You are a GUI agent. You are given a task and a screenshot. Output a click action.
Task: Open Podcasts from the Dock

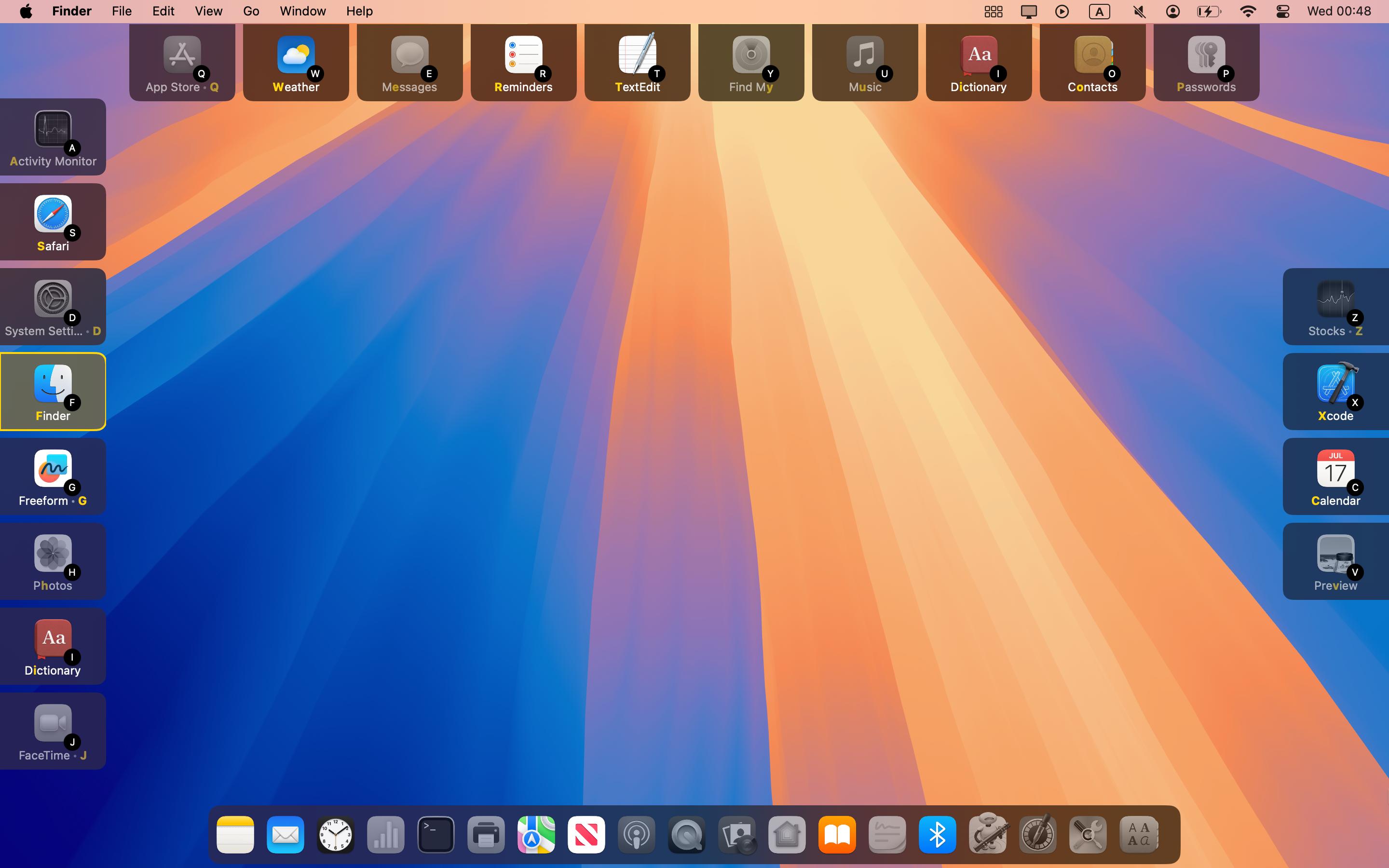coord(636,834)
